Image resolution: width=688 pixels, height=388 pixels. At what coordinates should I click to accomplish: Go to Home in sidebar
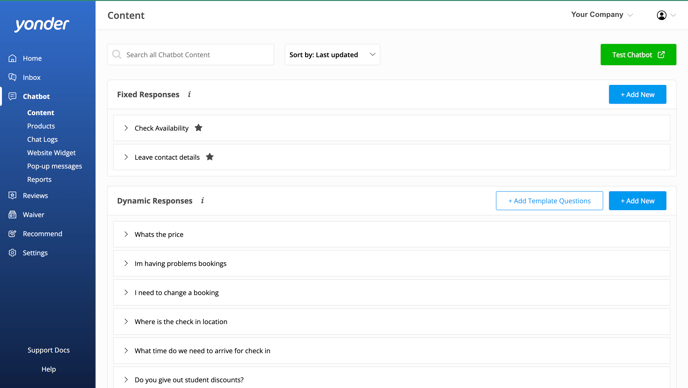32,58
